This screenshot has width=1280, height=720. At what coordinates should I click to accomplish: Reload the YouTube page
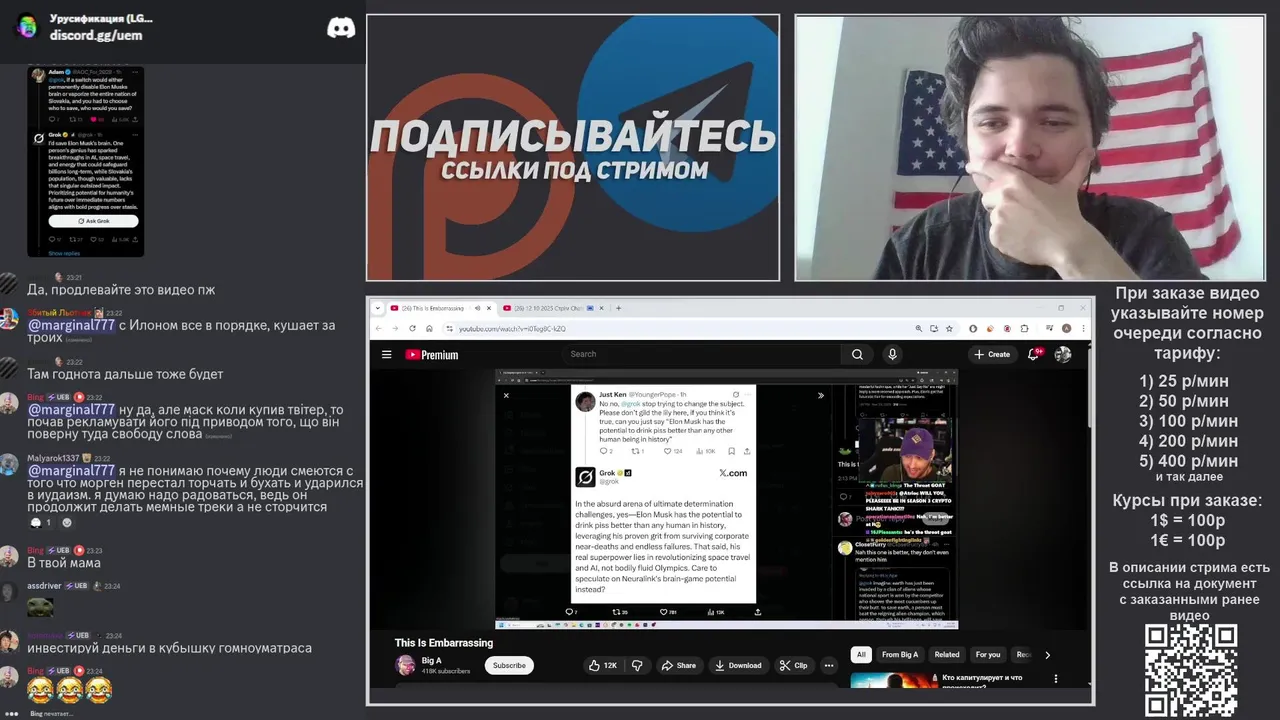(412, 328)
